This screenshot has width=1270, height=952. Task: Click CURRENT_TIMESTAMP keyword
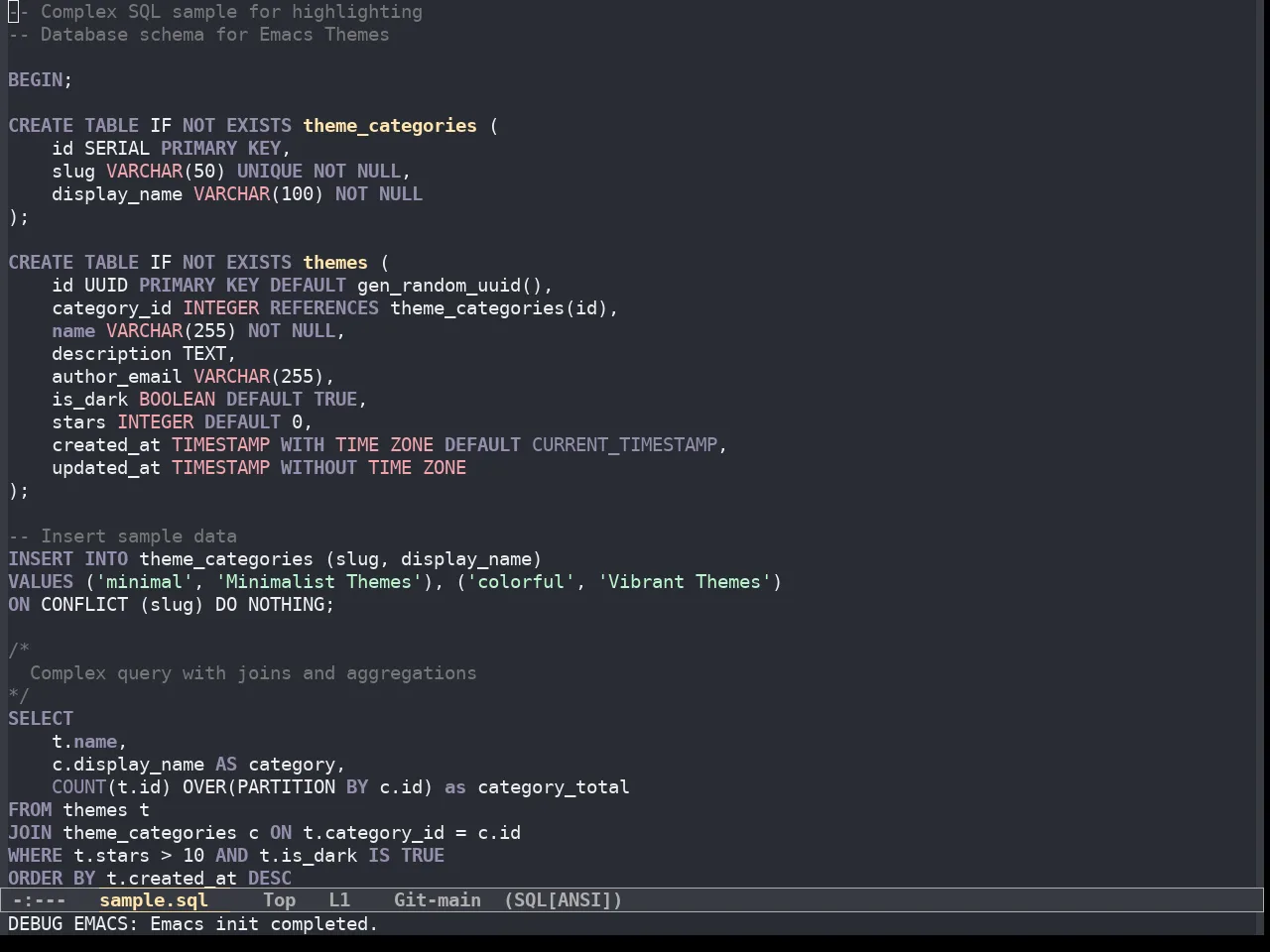point(625,445)
